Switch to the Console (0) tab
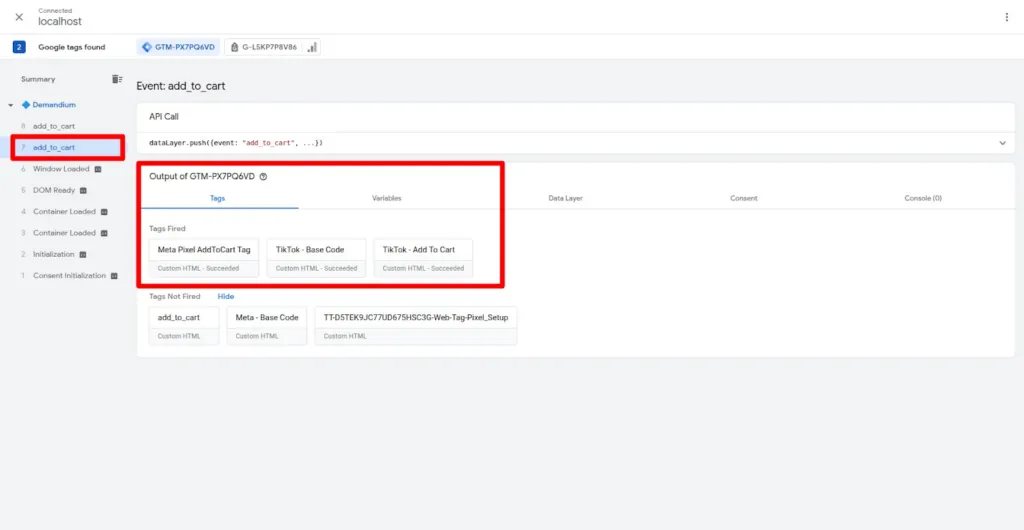 pyautogui.click(x=923, y=198)
